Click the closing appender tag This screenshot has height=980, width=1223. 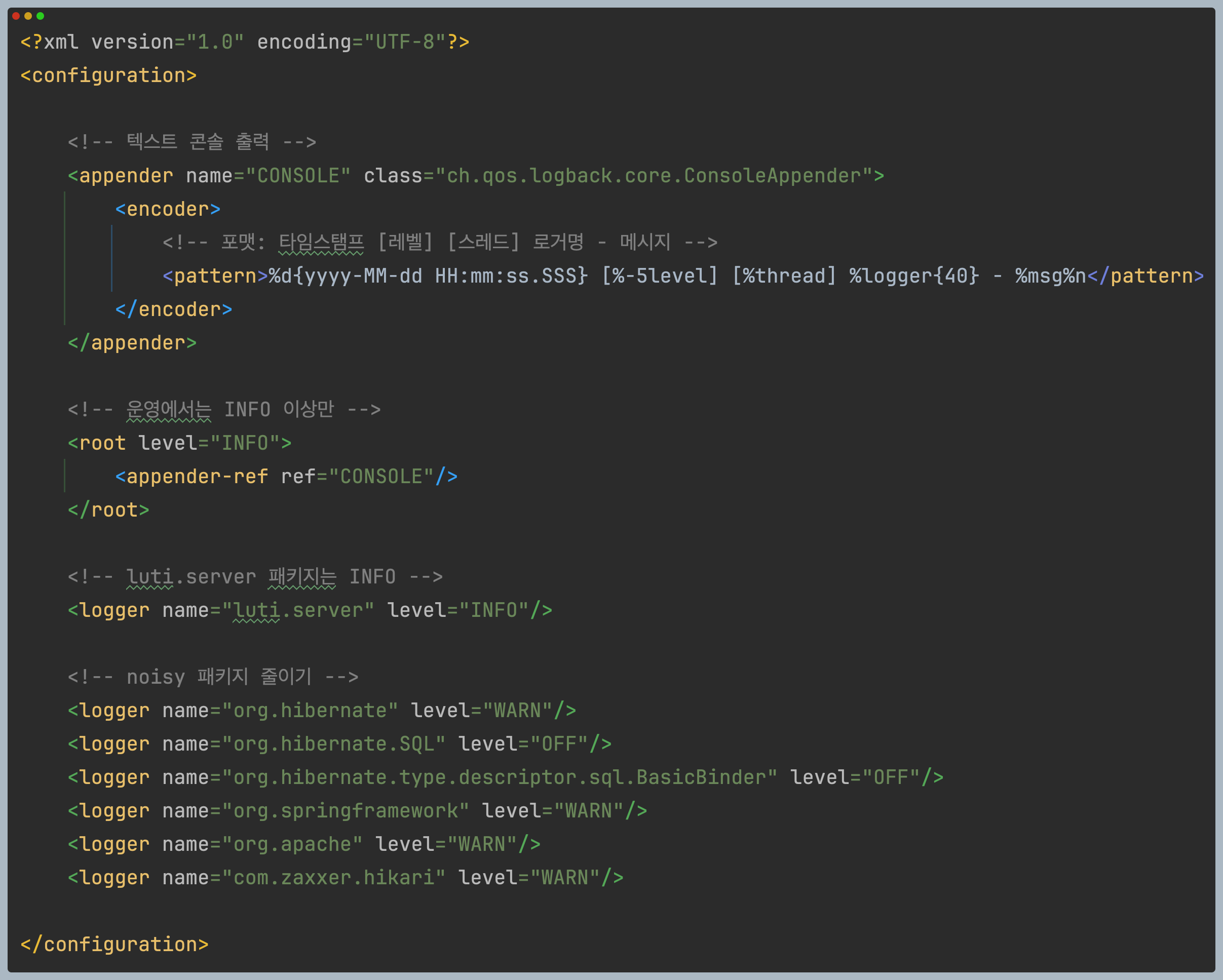pyautogui.click(x=132, y=343)
